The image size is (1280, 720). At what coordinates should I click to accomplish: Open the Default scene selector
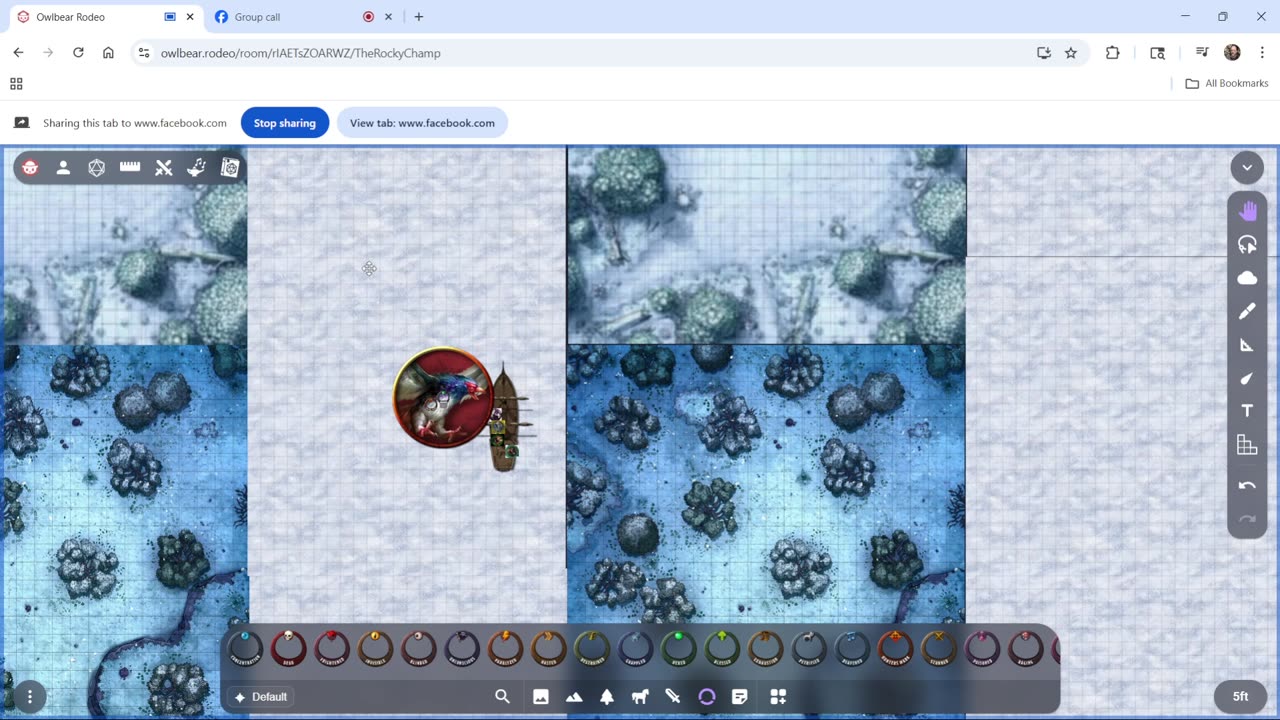coord(261,697)
